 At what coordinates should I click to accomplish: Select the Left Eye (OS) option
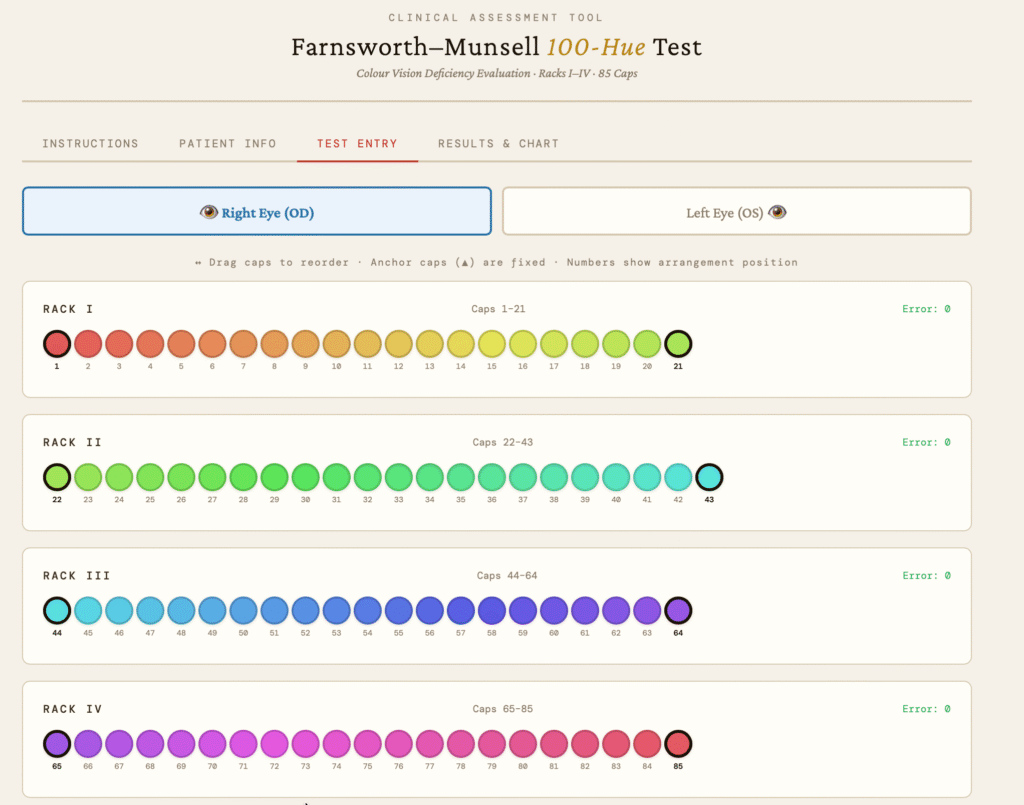coord(737,211)
